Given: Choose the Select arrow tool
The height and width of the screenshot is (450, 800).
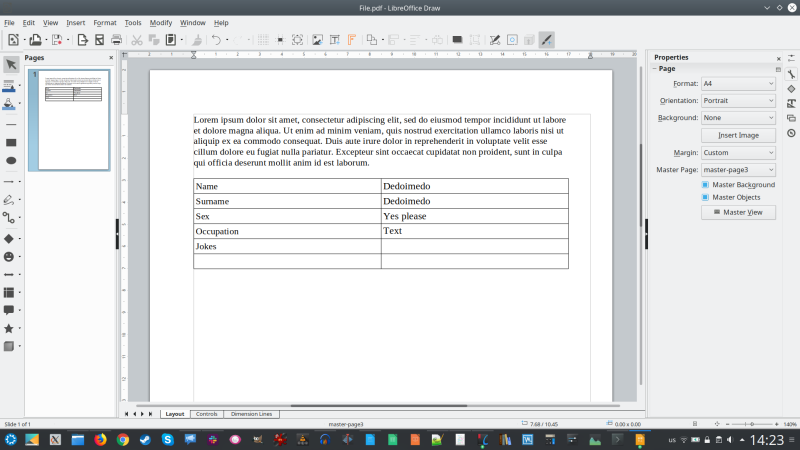Looking at the screenshot, I should pyautogui.click(x=11, y=65).
